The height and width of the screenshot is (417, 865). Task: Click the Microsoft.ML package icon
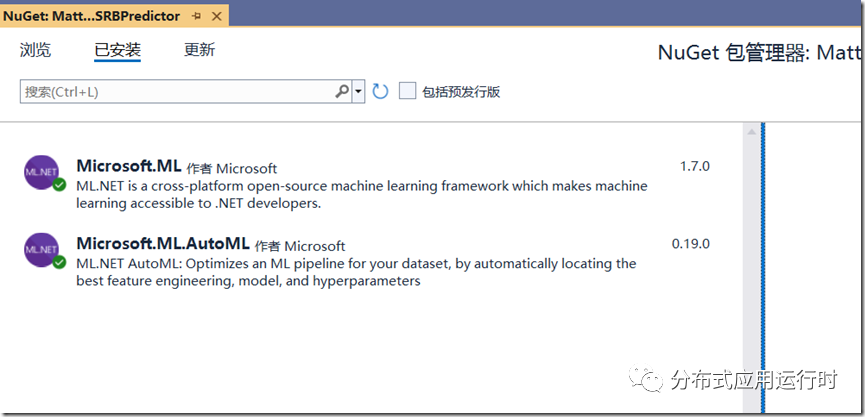[41, 172]
